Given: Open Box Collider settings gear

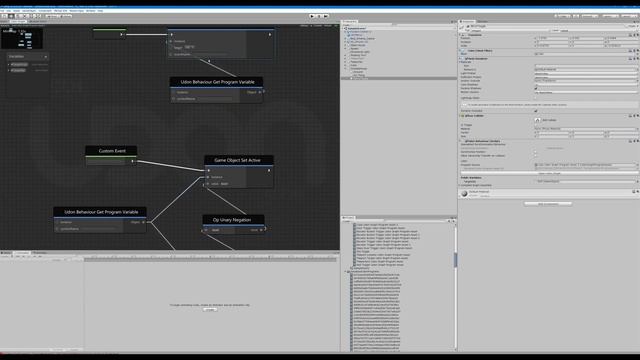Looking at the screenshot, I should pyautogui.click(x=638, y=116).
